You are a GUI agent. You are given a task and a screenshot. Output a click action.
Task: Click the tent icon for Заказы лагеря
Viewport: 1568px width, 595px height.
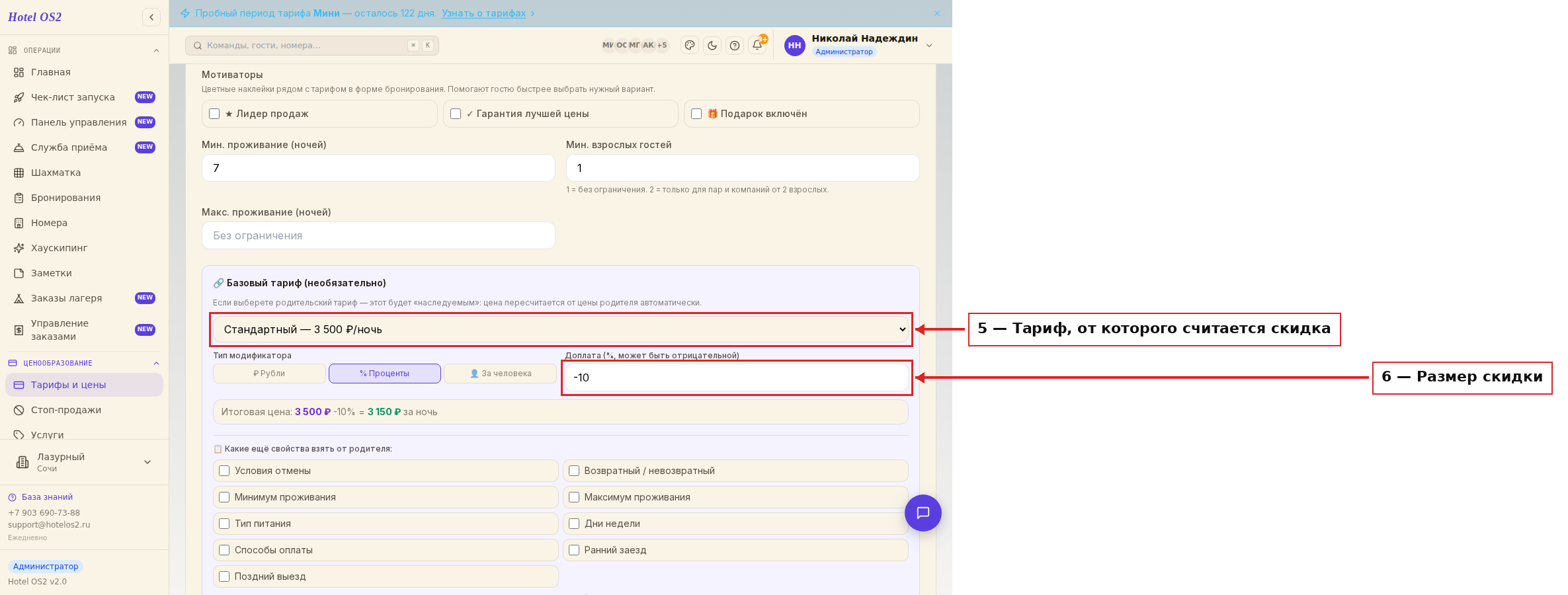click(19, 298)
